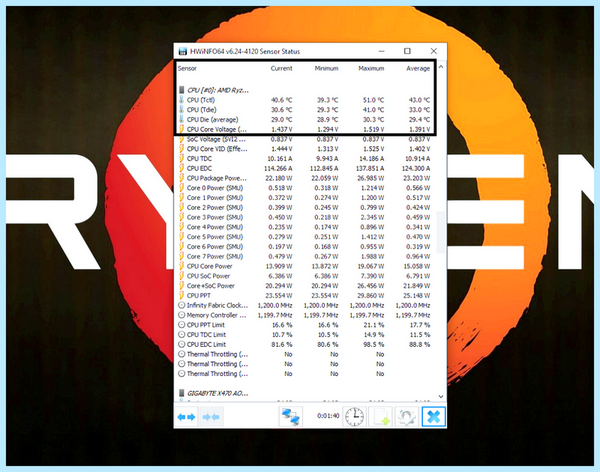Click maximum value 2.345 W
Viewport: 600px width, 472px height.
372,217
